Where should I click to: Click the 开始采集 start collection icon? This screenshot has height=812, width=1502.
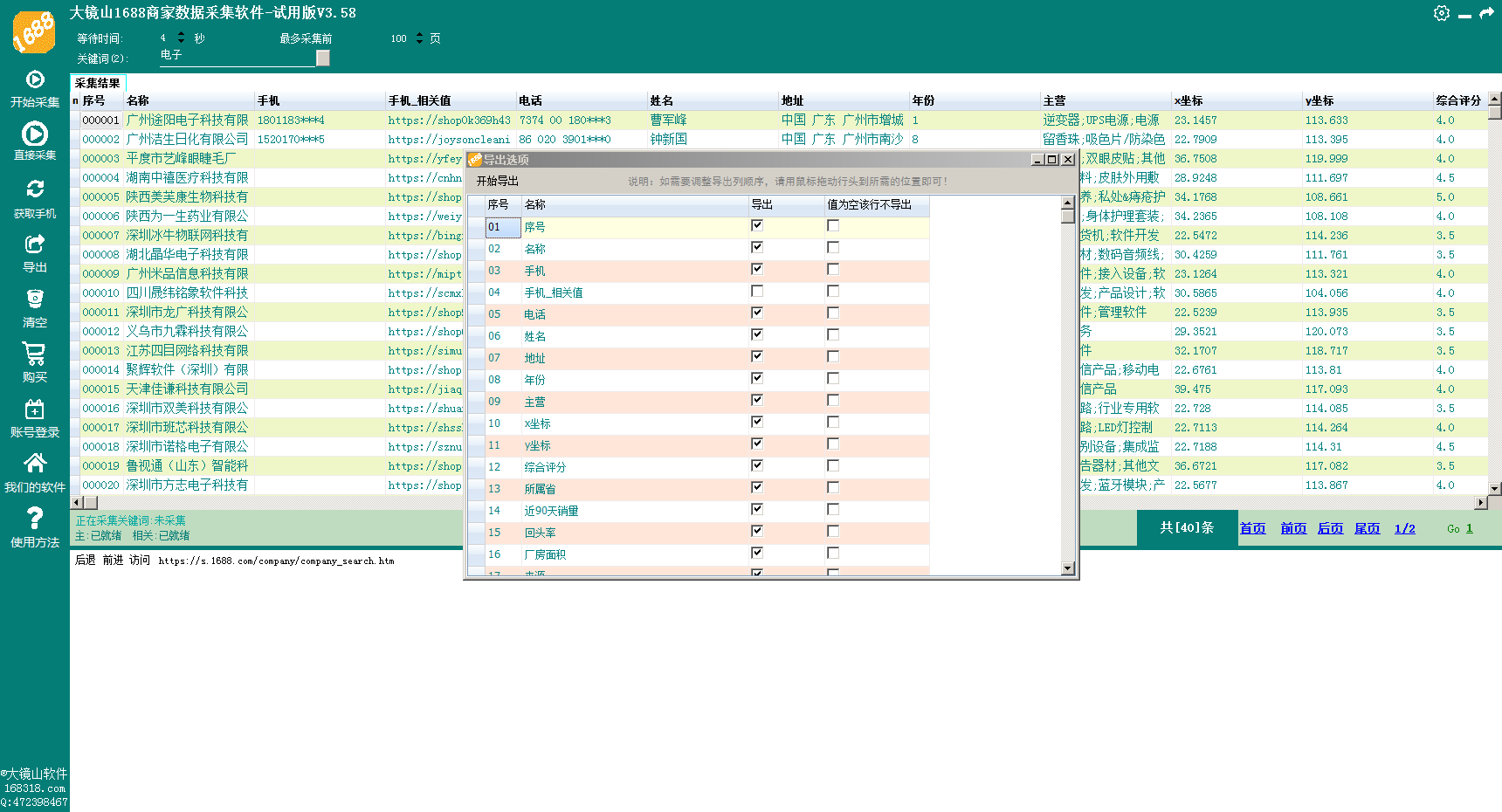(x=35, y=80)
